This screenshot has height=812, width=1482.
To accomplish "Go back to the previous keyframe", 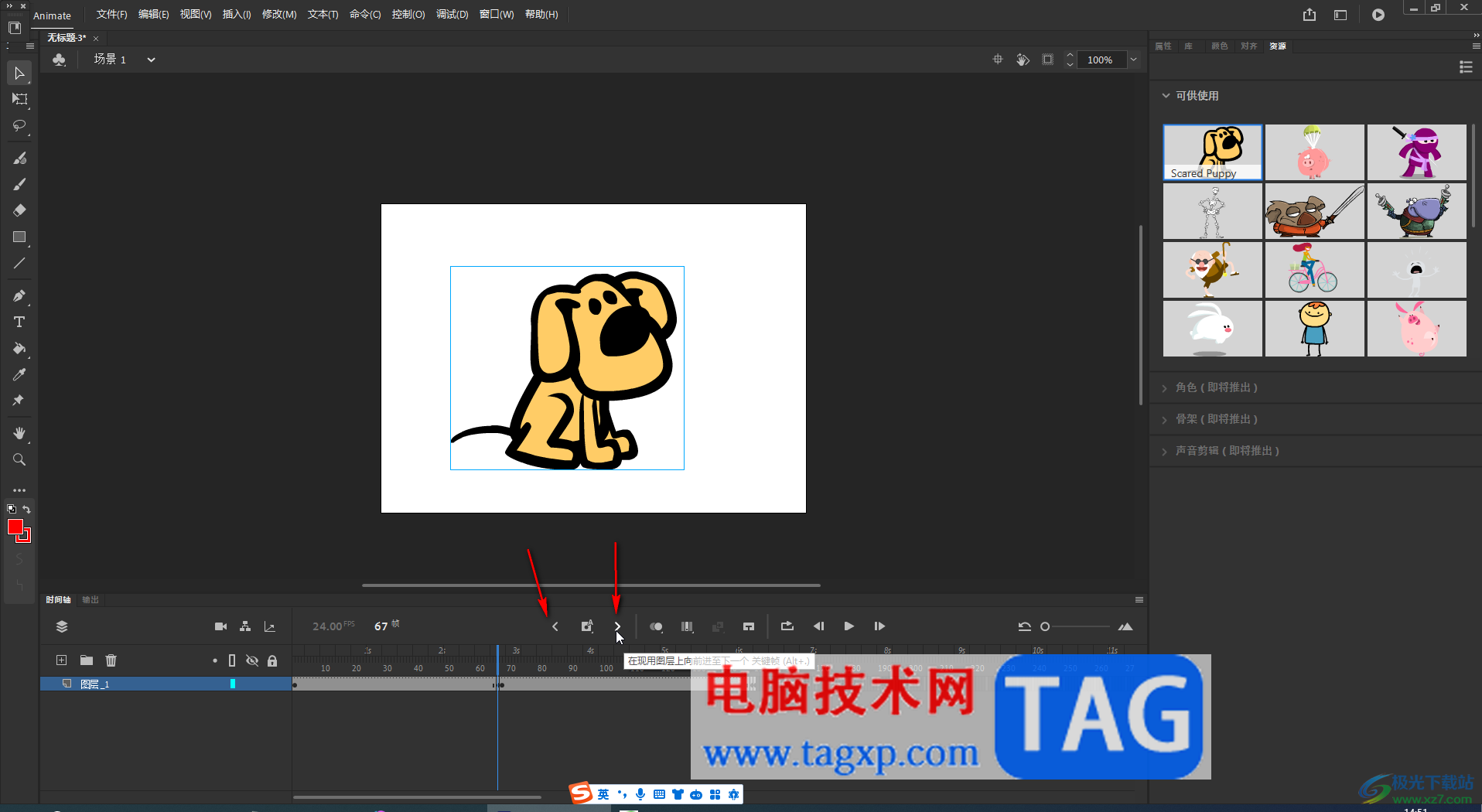I will tap(555, 626).
